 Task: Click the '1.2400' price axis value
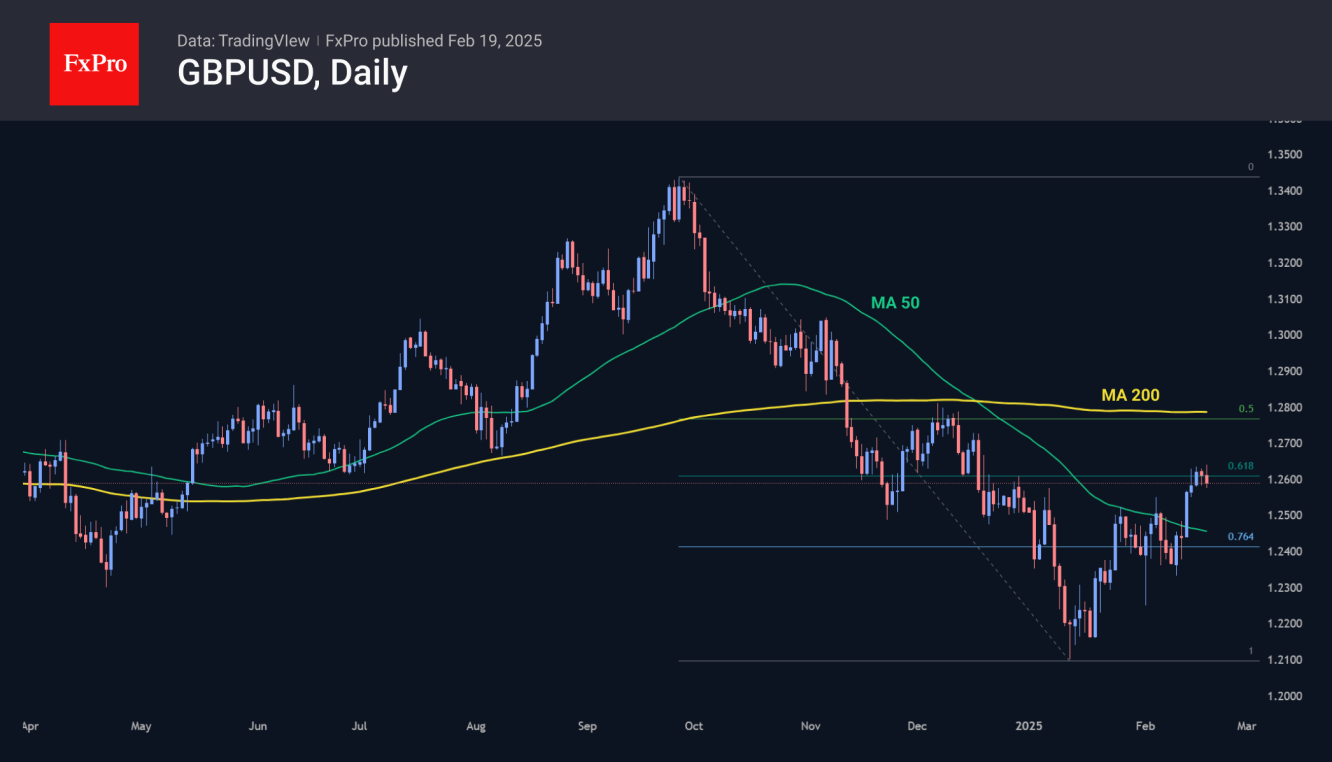(x=1285, y=552)
